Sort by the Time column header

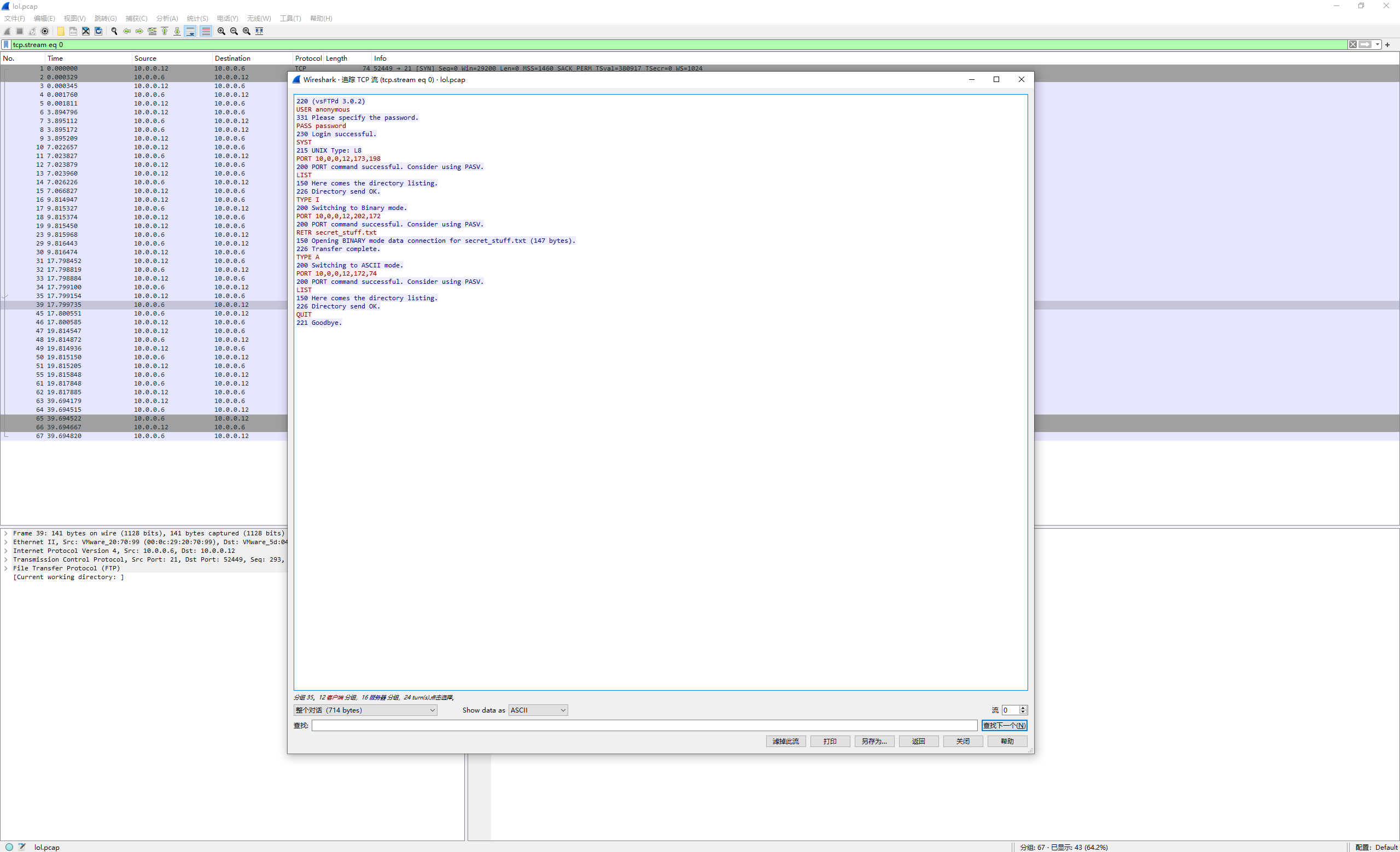click(88, 58)
